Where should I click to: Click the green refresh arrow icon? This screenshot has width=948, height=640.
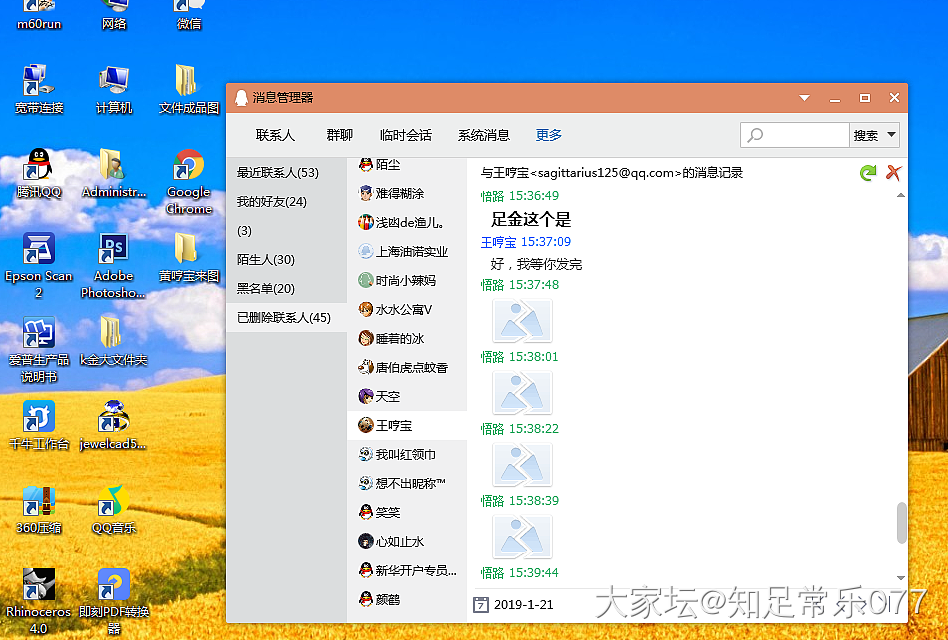click(867, 173)
